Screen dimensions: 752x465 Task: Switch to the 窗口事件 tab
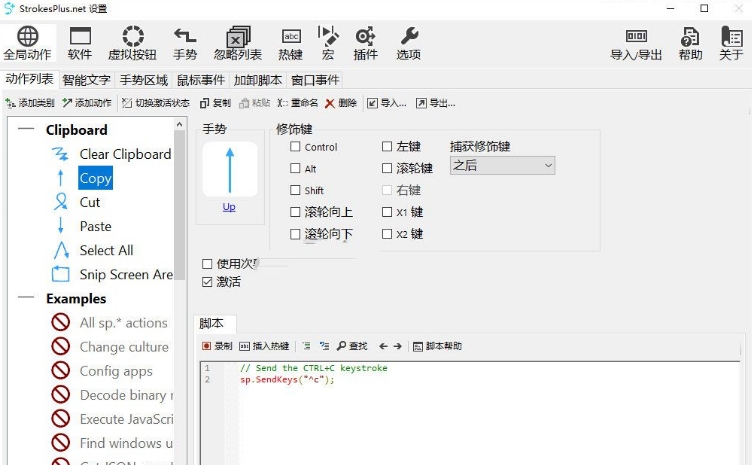click(x=315, y=80)
